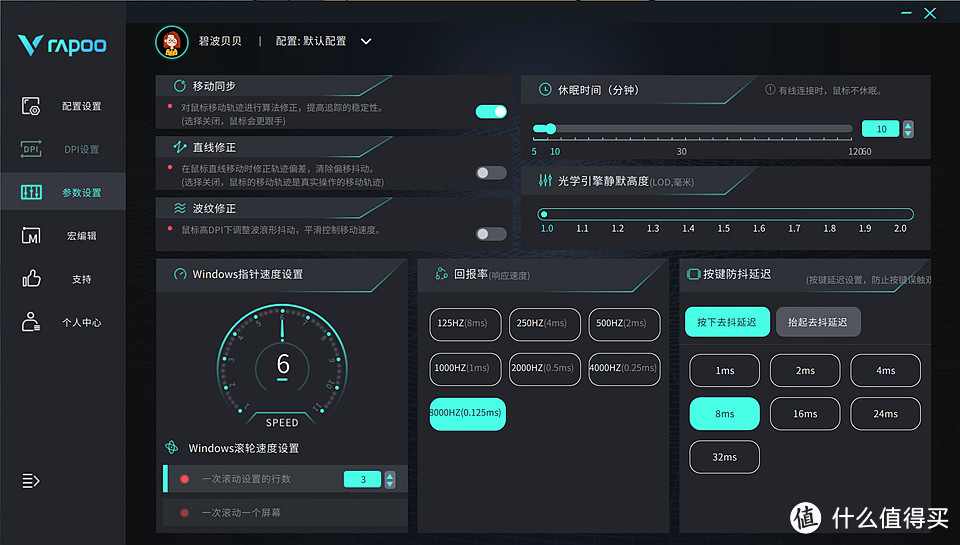The image size is (960, 545).
Task: Set debounce delay to 1ms
Action: point(724,370)
